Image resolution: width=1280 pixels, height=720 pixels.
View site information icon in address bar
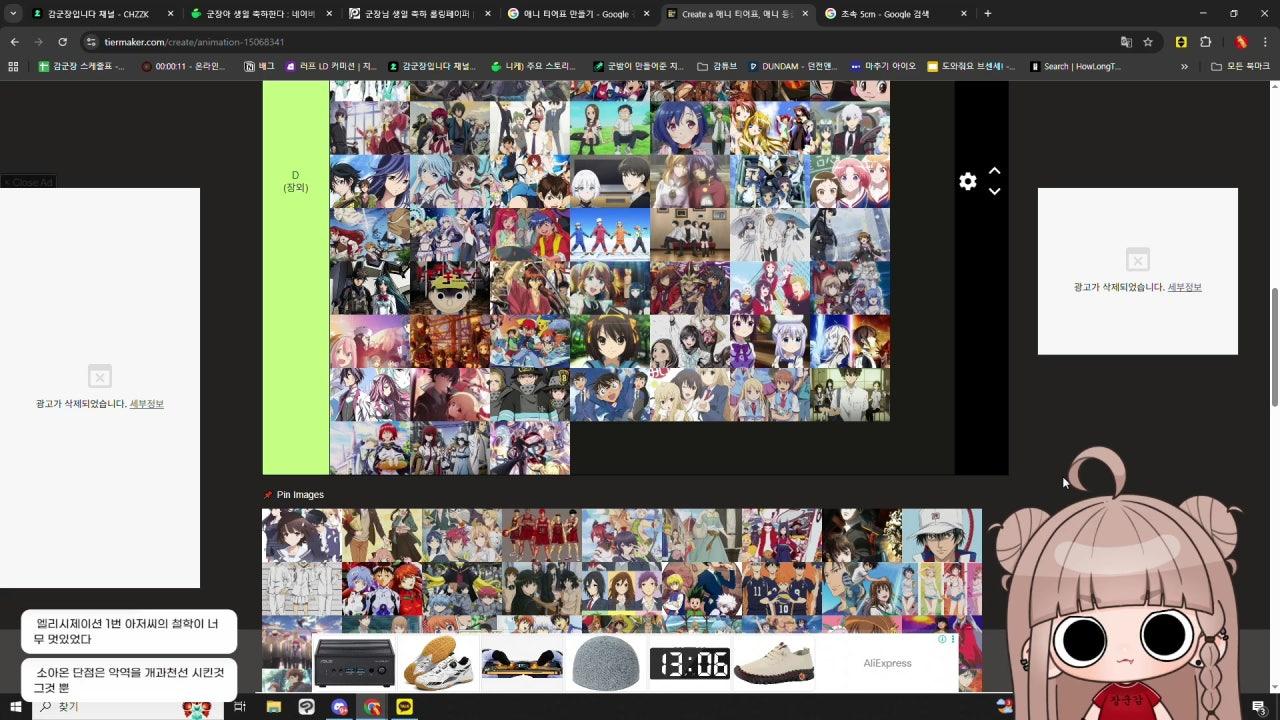tap(91, 42)
